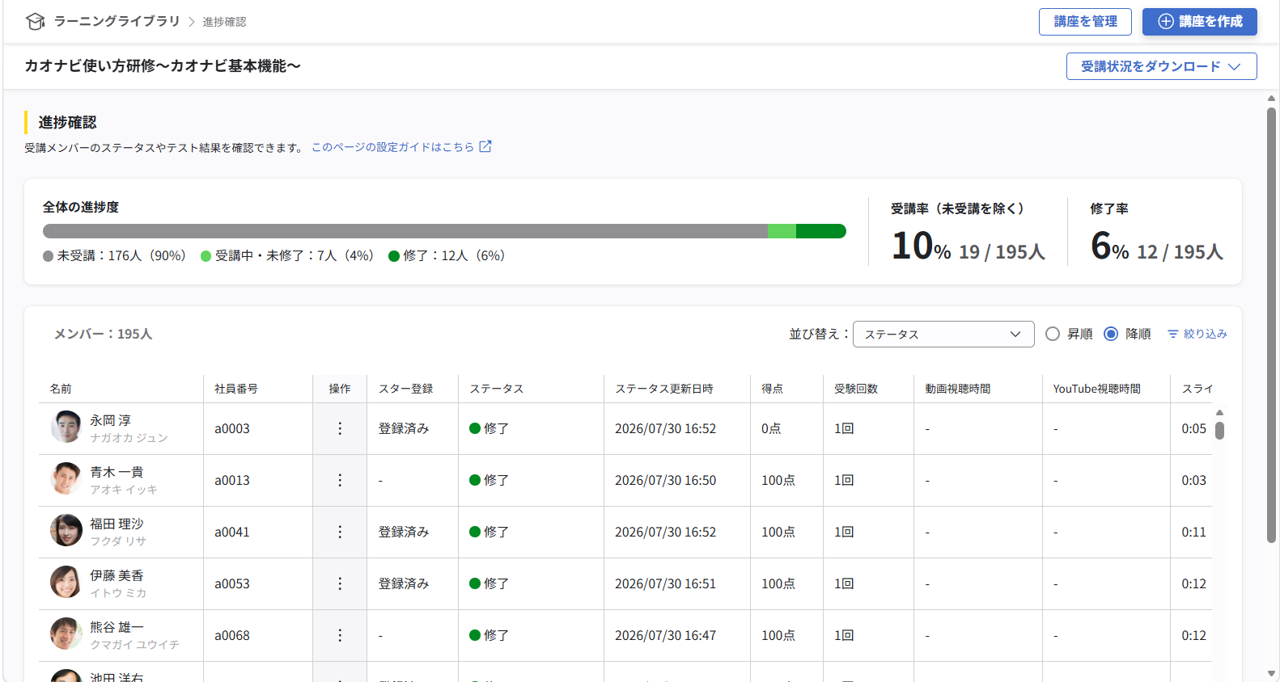The width and height of the screenshot is (1280, 682).
Task: Click the avatar photo of 伊藤 美香
Action: pos(66,582)
